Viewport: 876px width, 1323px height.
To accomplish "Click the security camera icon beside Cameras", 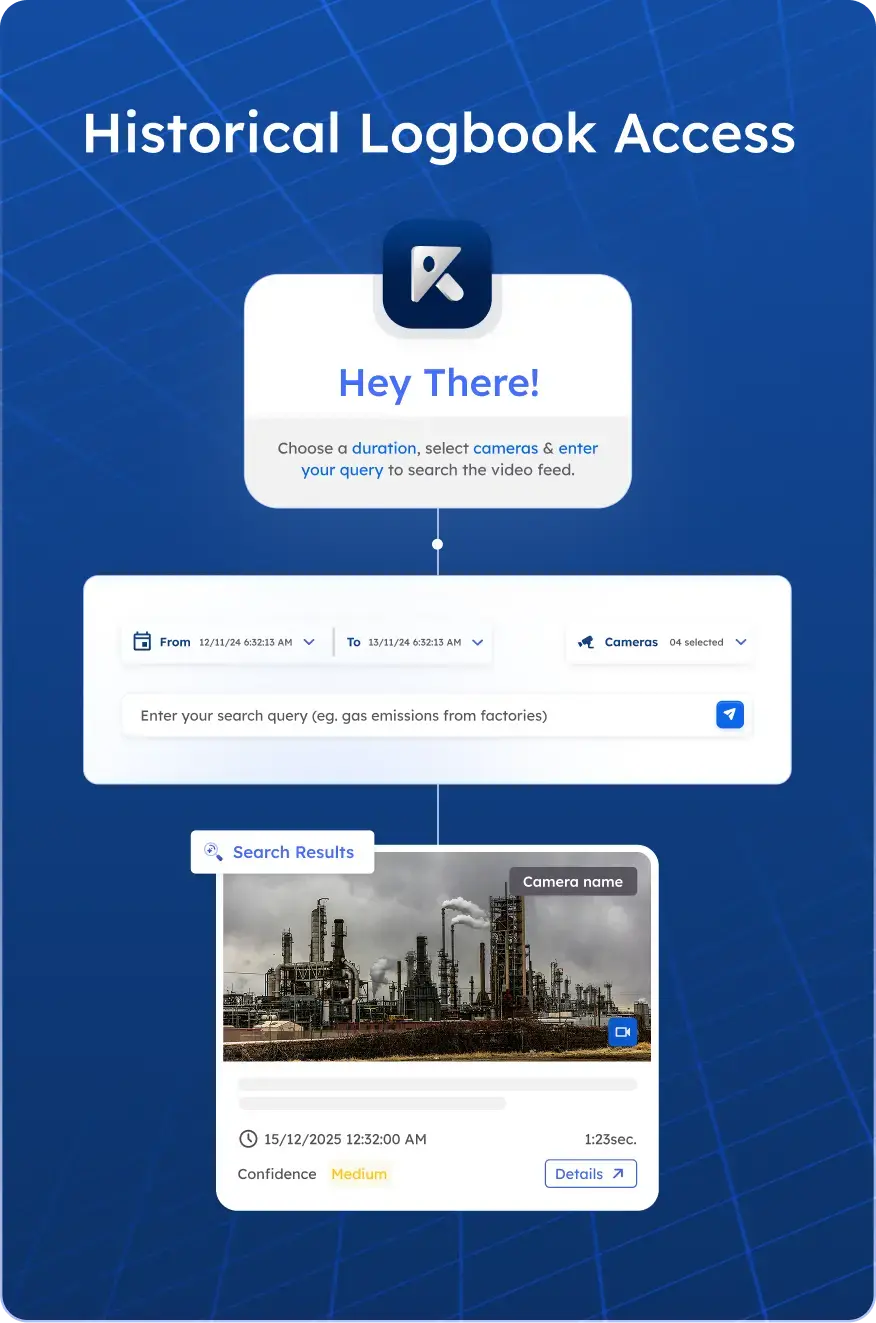I will (586, 642).
